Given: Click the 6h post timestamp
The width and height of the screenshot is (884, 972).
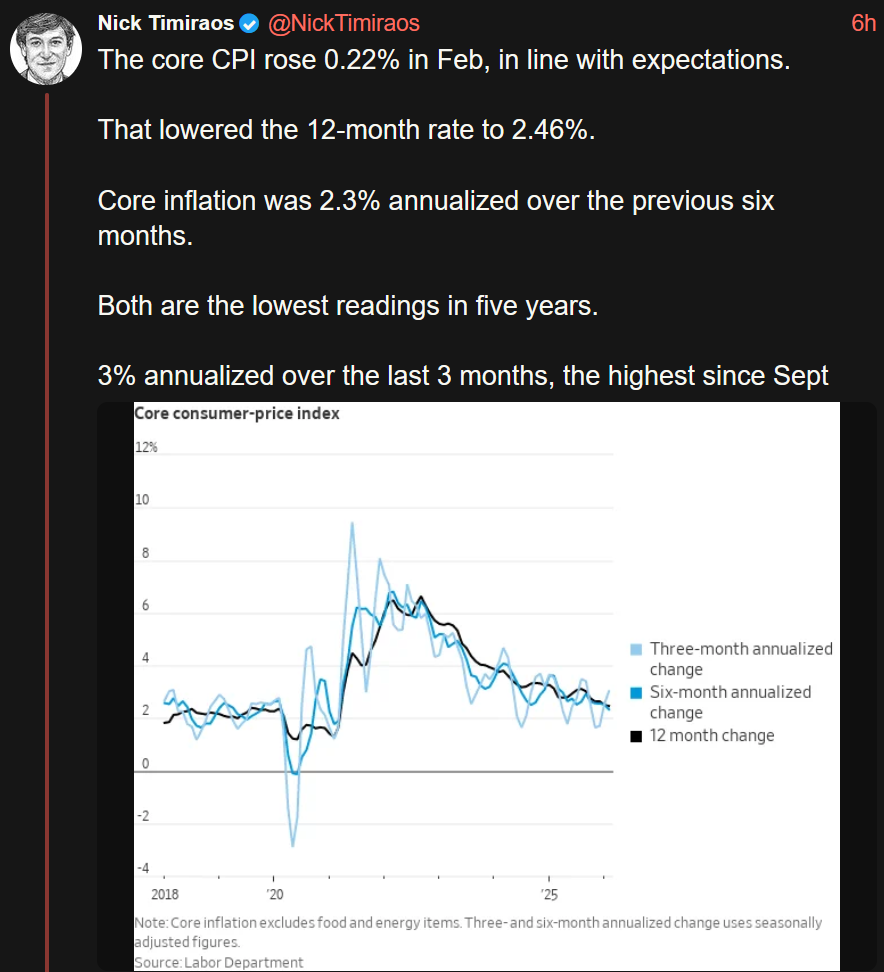Looking at the screenshot, I should [x=862, y=23].
